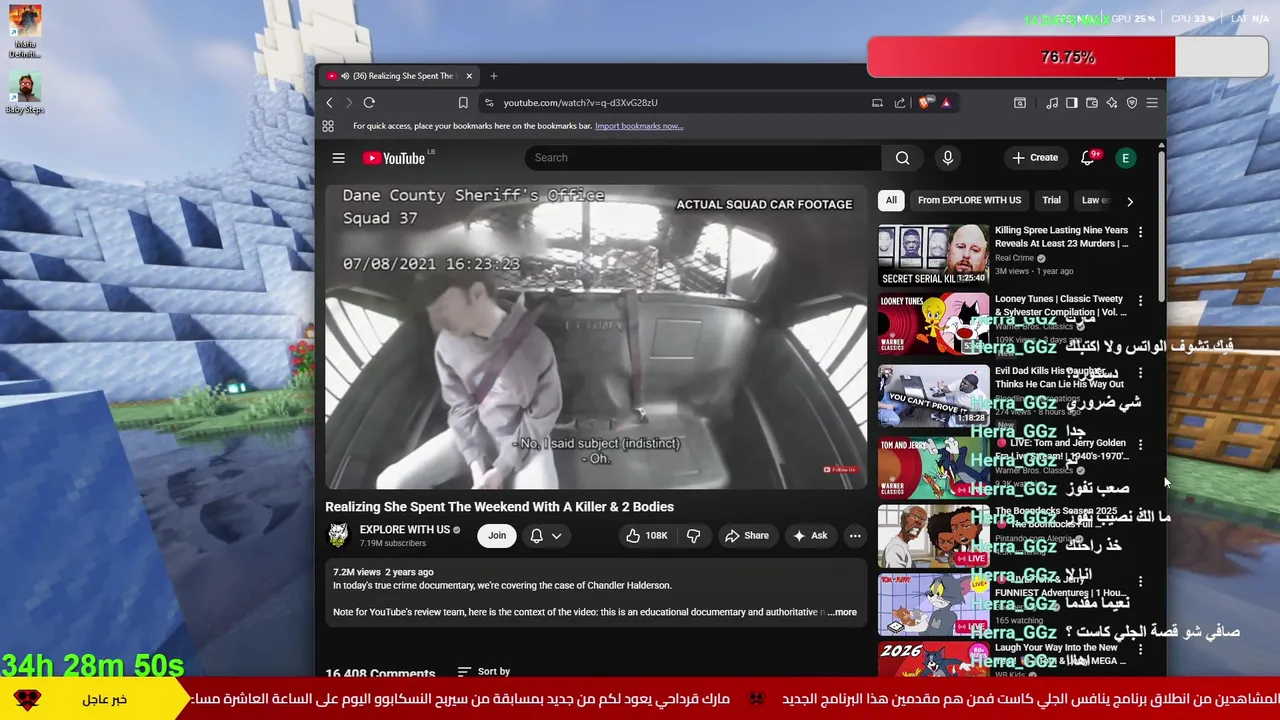Click Import bookmarks now link
Viewport: 1280px width, 720px height.
coord(639,126)
